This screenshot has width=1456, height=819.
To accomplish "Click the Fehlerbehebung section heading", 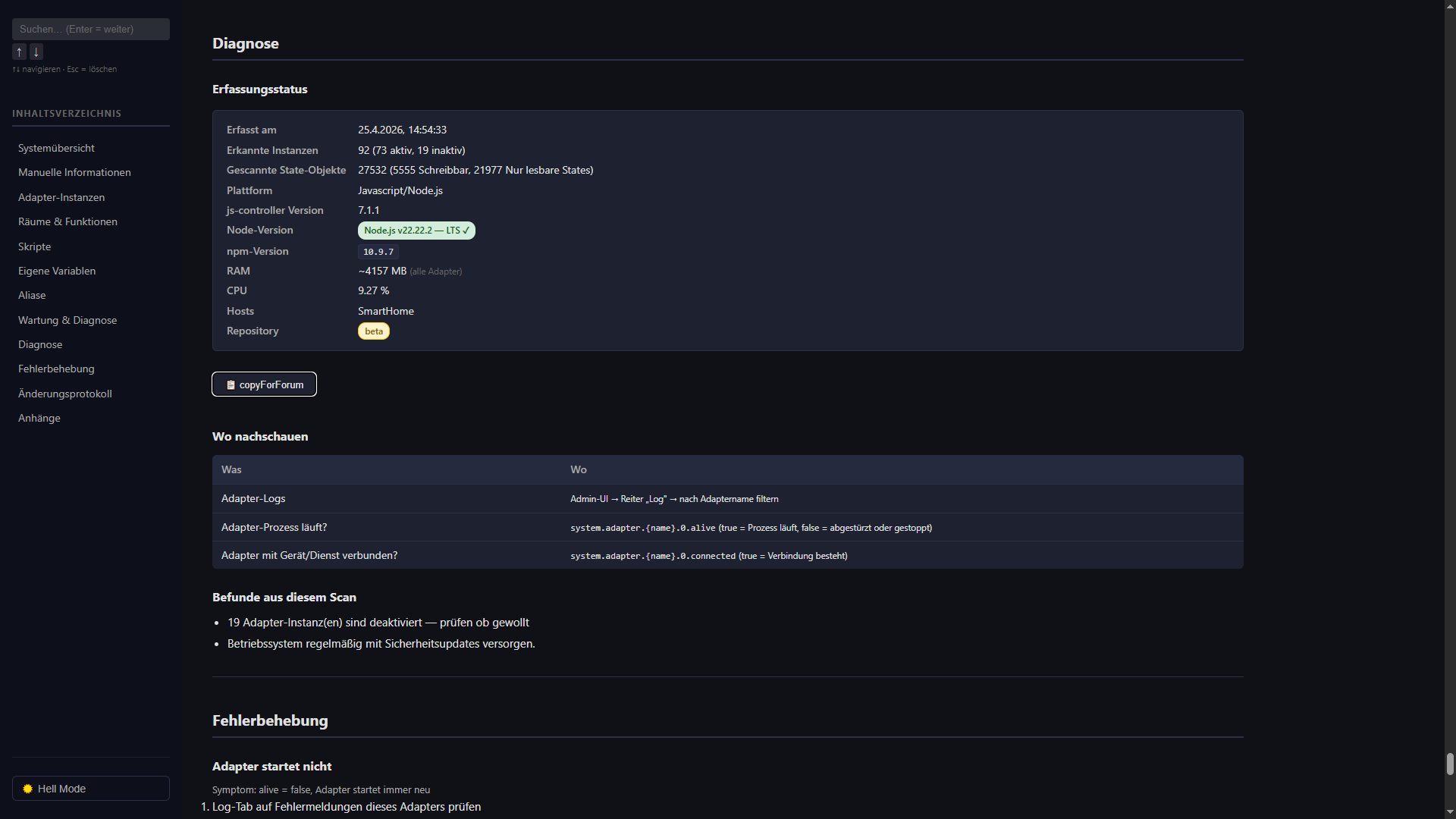I will tap(270, 720).
